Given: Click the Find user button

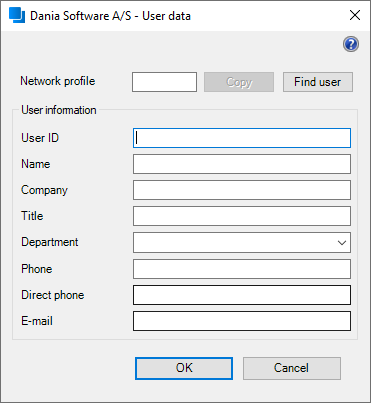Looking at the screenshot, I should pos(318,82).
